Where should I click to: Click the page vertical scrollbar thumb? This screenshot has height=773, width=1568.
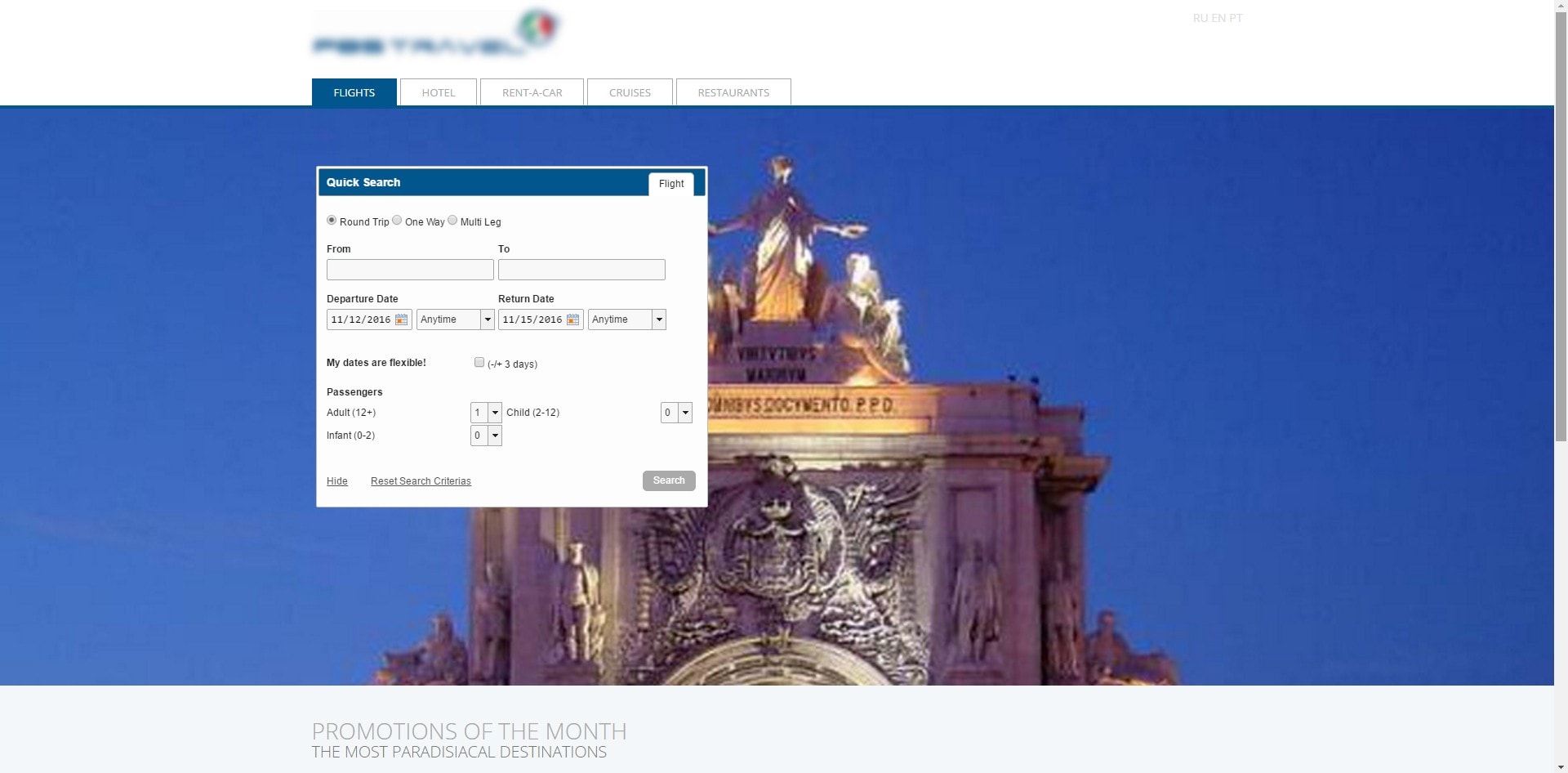click(x=1561, y=227)
